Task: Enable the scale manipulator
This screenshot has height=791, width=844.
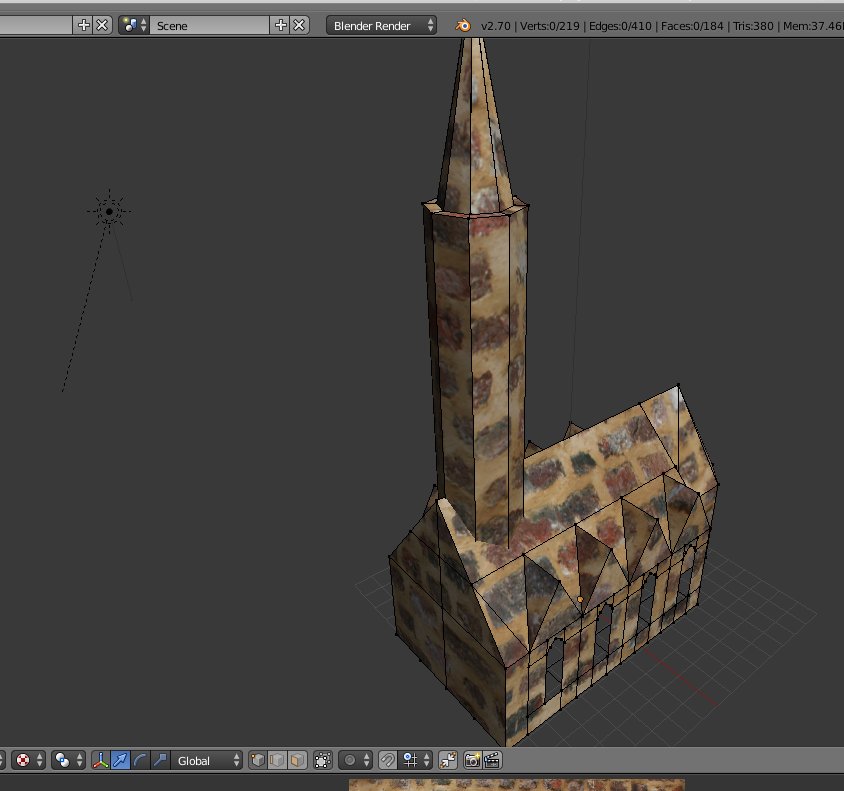Action: (x=160, y=760)
